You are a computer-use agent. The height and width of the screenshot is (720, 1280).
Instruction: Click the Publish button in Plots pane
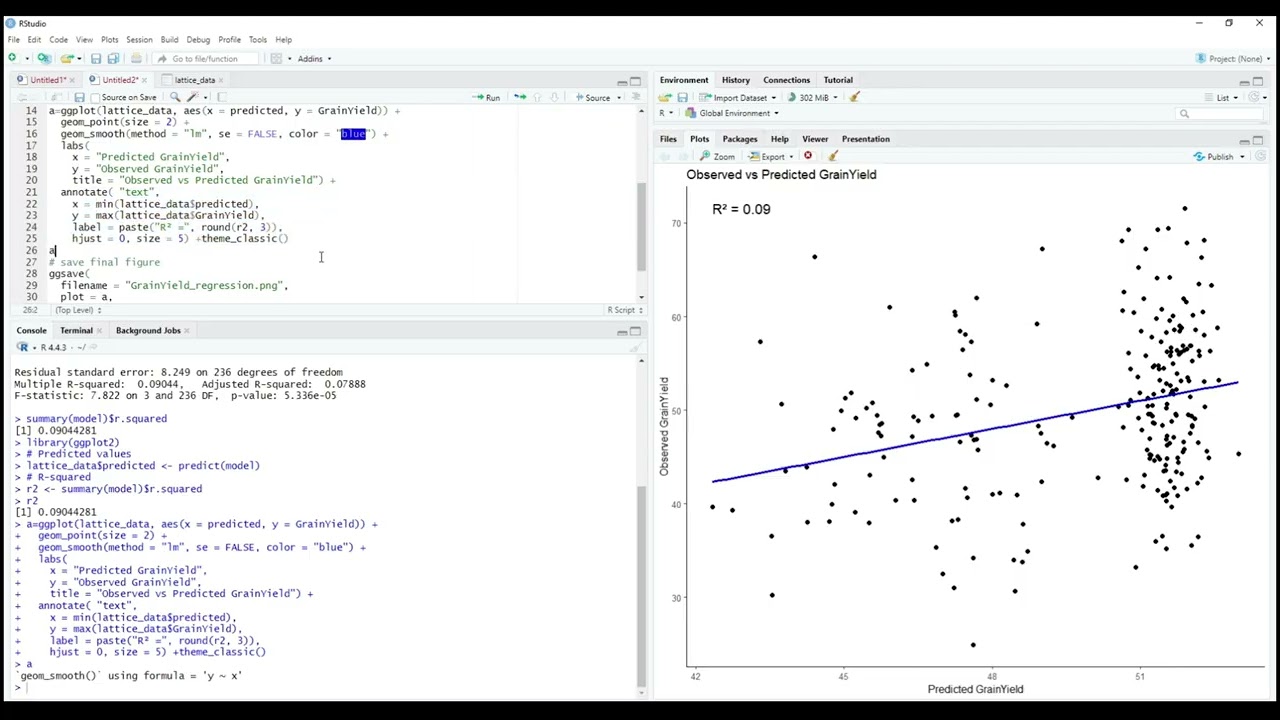click(x=1214, y=156)
